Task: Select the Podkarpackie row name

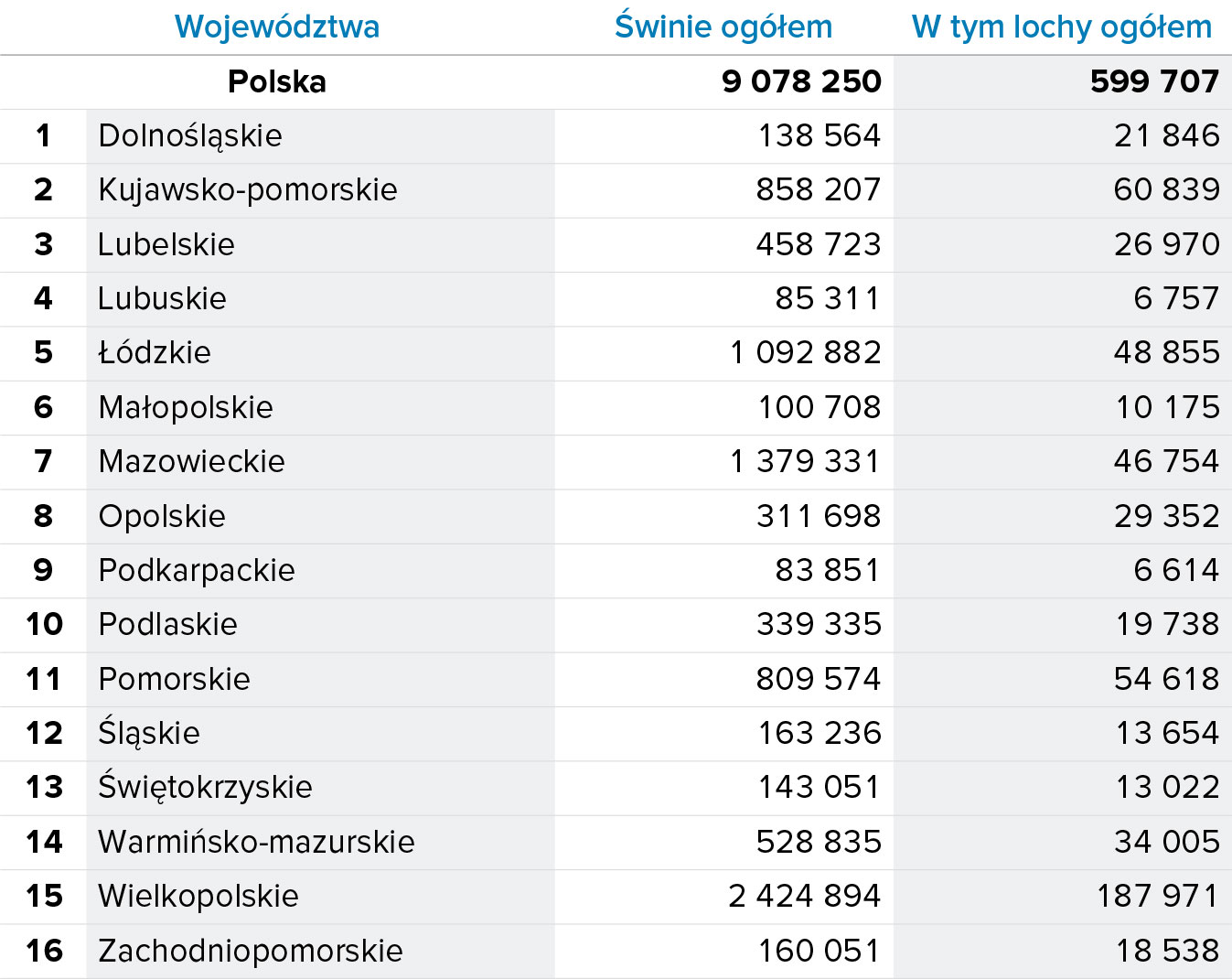Action: tap(197, 570)
